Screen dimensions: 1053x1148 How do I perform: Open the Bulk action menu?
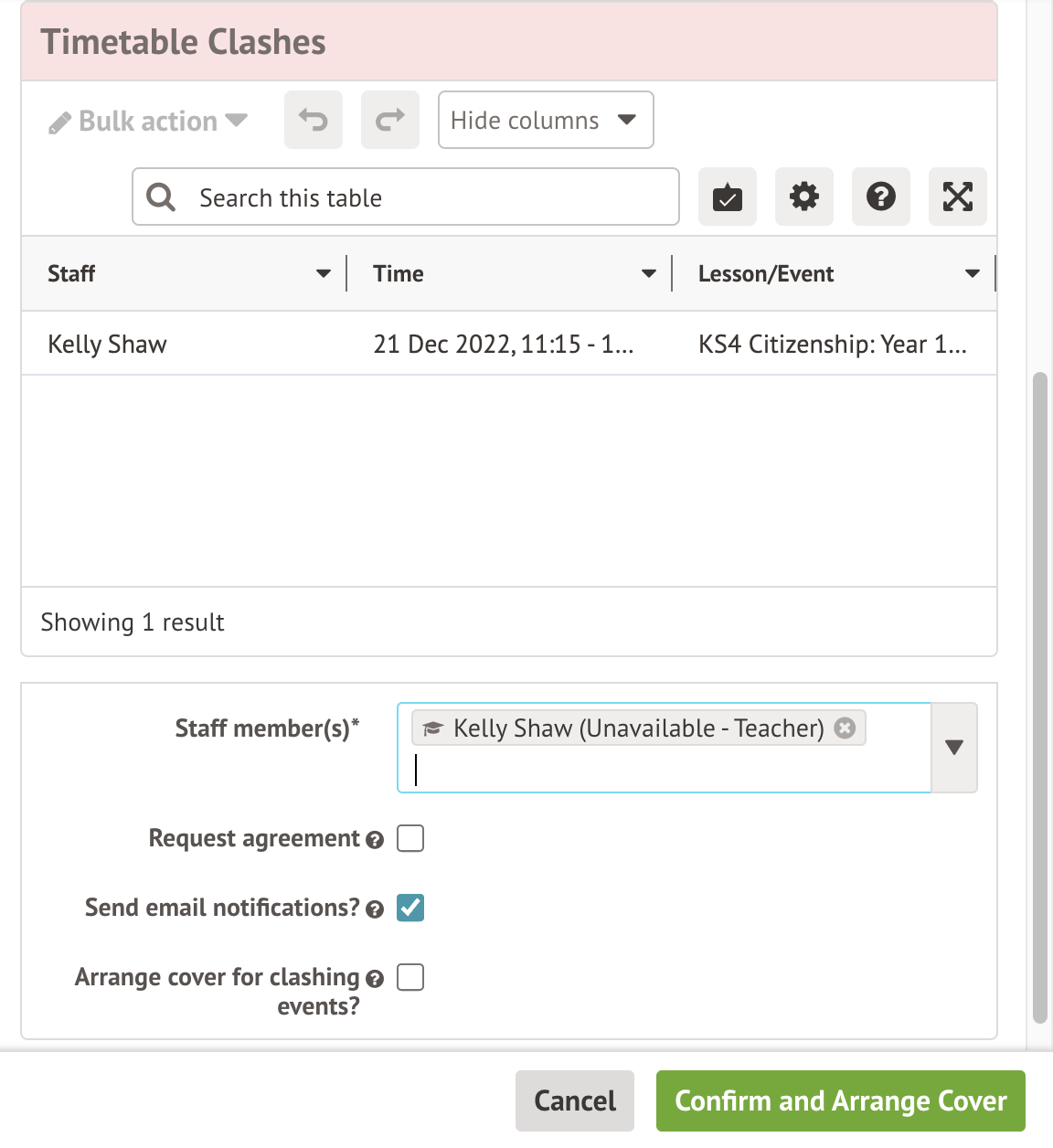pyautogui.click(x=148, y=122)
